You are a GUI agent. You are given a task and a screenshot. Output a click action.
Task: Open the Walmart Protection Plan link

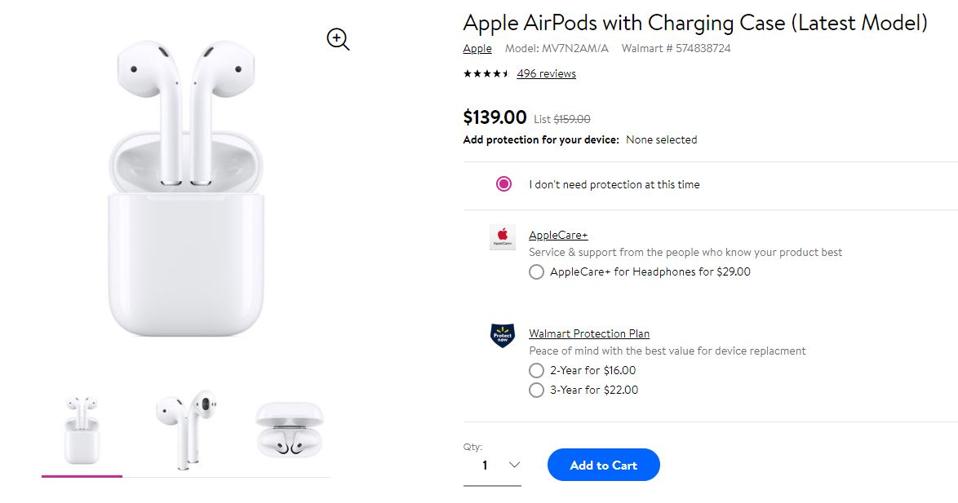[589, 333]
